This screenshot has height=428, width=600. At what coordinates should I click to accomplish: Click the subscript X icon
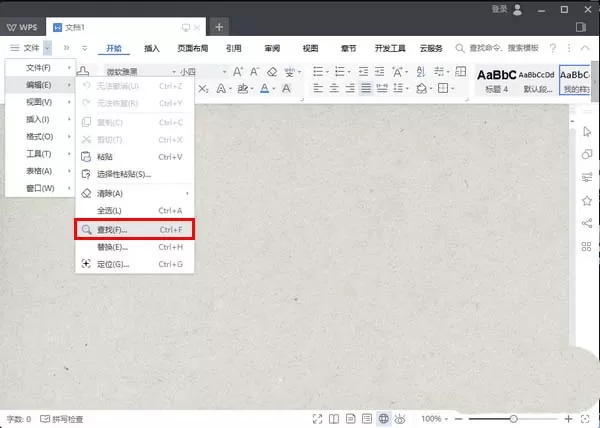pos(203,89)
